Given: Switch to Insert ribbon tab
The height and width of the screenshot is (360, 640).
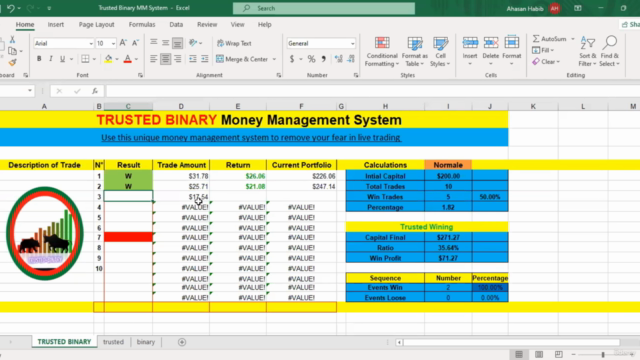Looking at the screenshot, I should (56, 24).
